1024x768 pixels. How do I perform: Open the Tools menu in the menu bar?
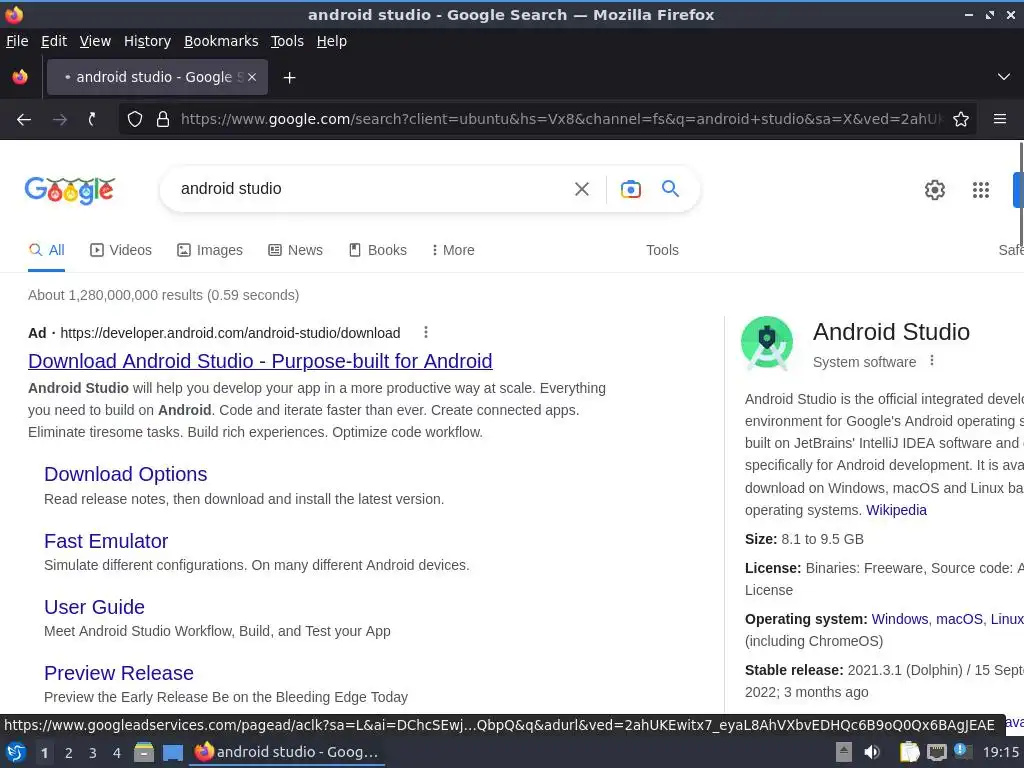(x=287, y=41)
